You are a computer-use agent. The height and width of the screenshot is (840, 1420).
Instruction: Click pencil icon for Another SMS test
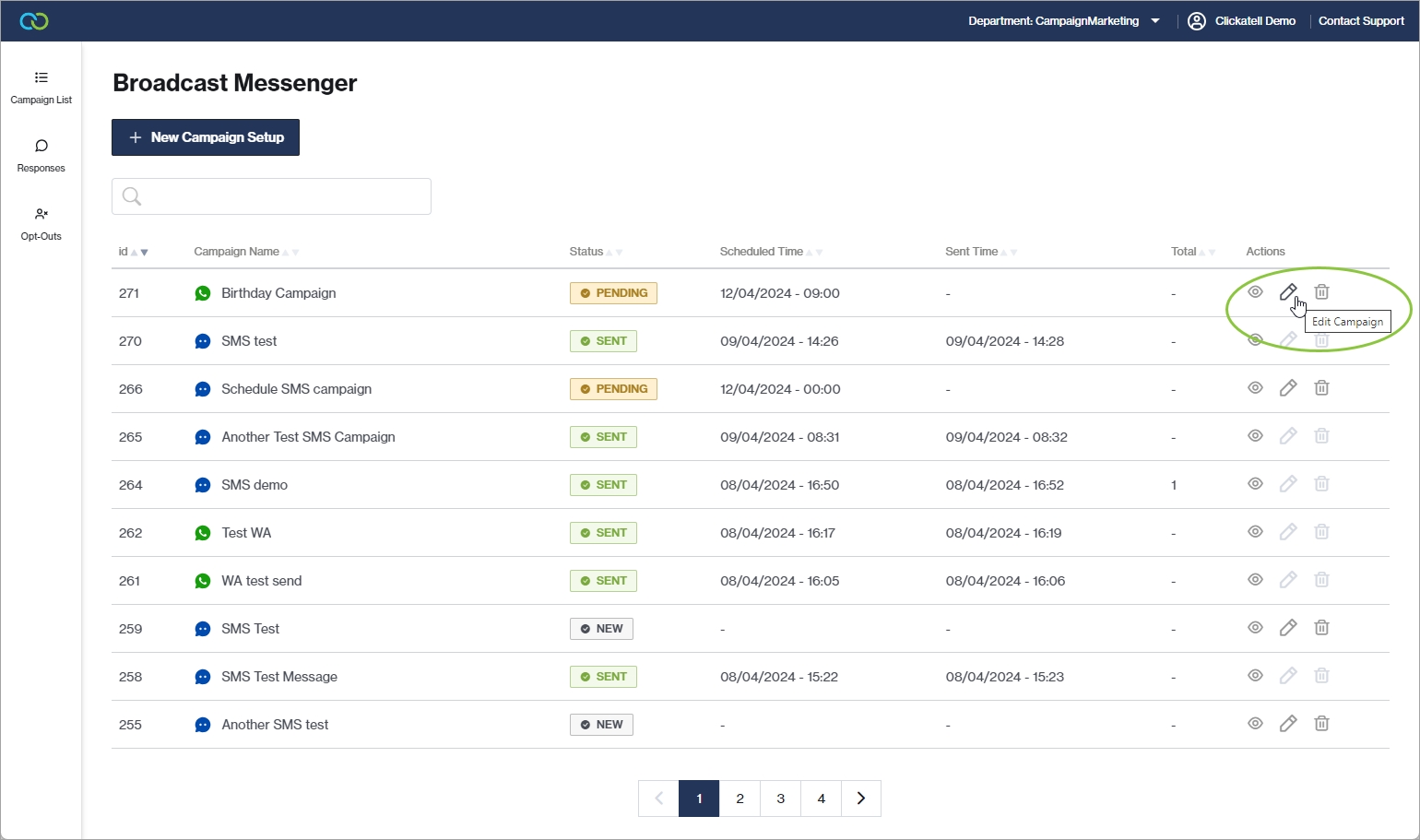coord(1287,724)
